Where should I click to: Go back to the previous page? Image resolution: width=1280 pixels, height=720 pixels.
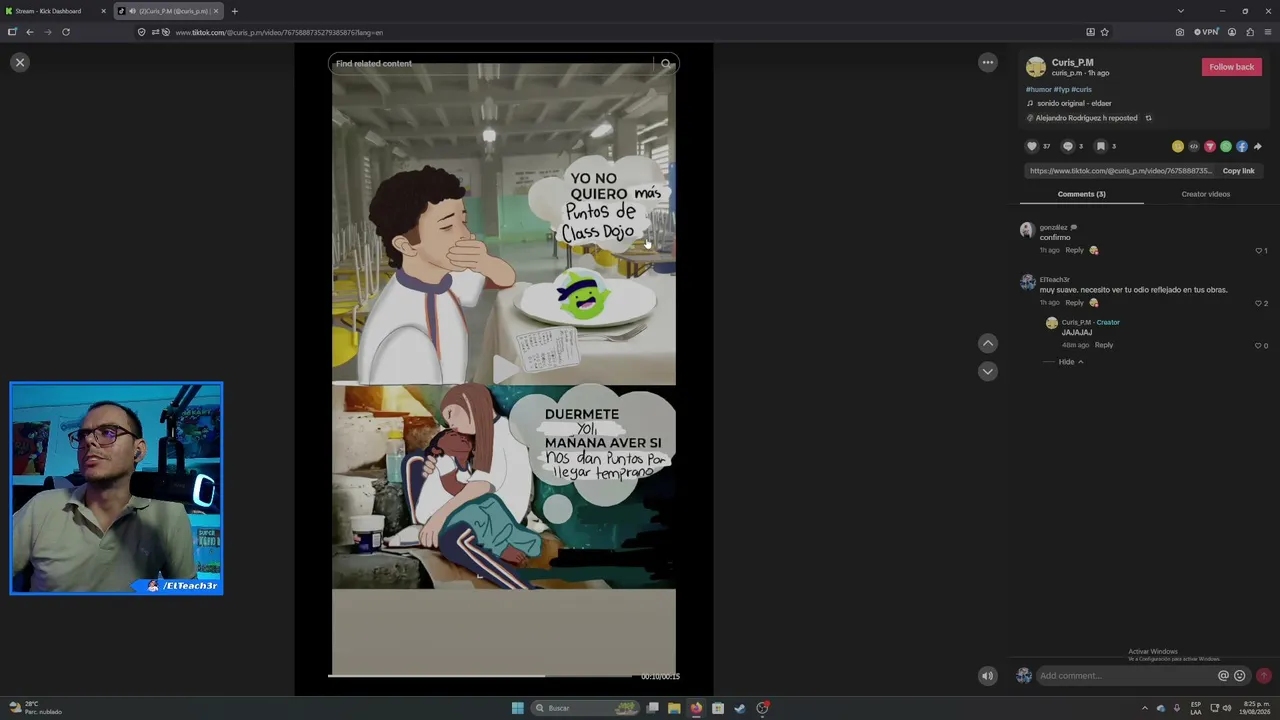pos(30,32)
